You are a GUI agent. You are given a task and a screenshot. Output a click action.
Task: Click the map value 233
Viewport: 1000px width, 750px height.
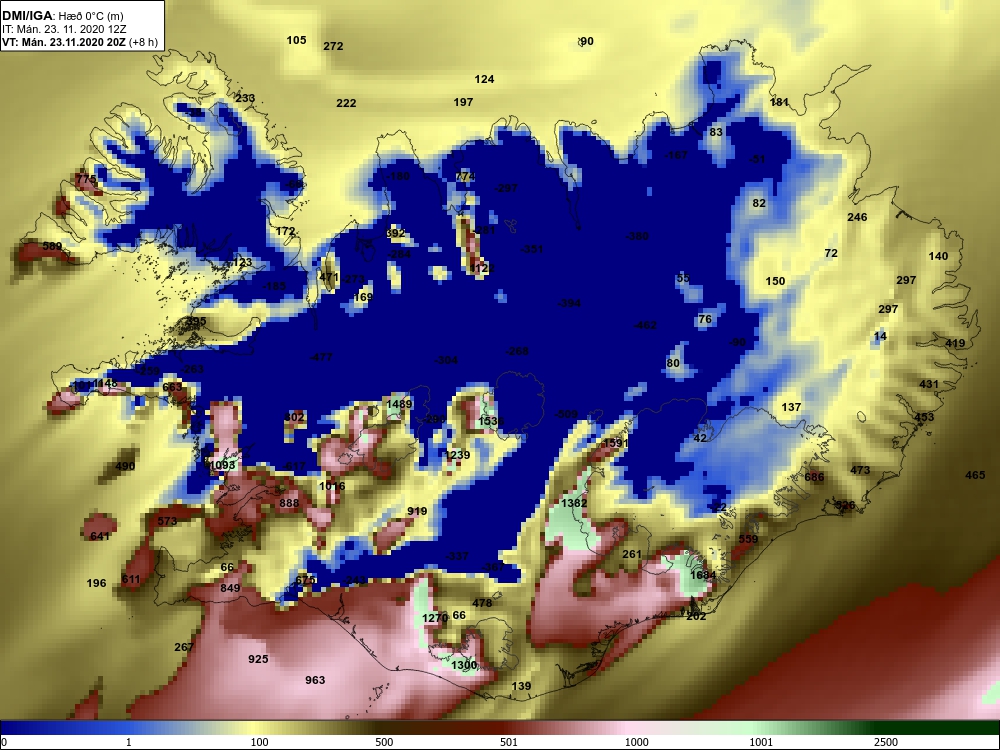click(245, 98)
